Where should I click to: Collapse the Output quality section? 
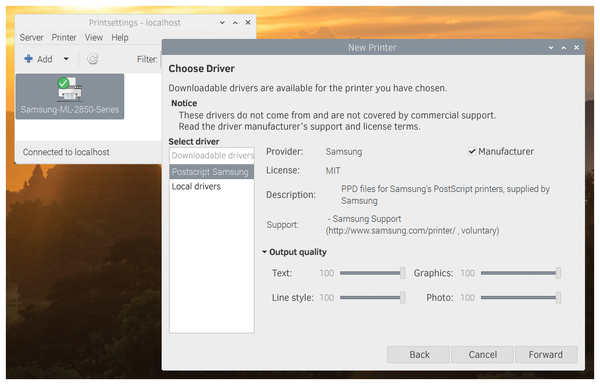click(x=264, y=252)
